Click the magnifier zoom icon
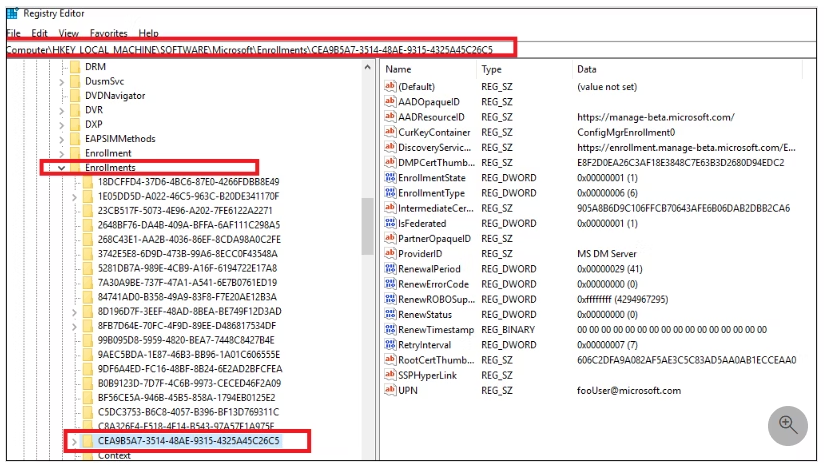Viewport: 824px width, 468px height. pyautogui.click(x=787, y=425)
